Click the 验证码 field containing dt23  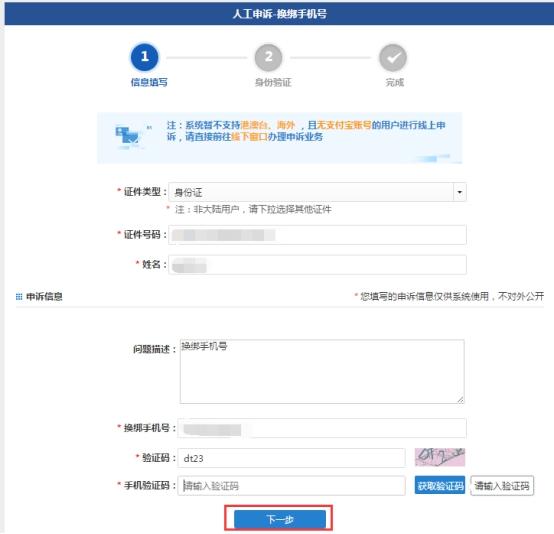pos(291,458)
